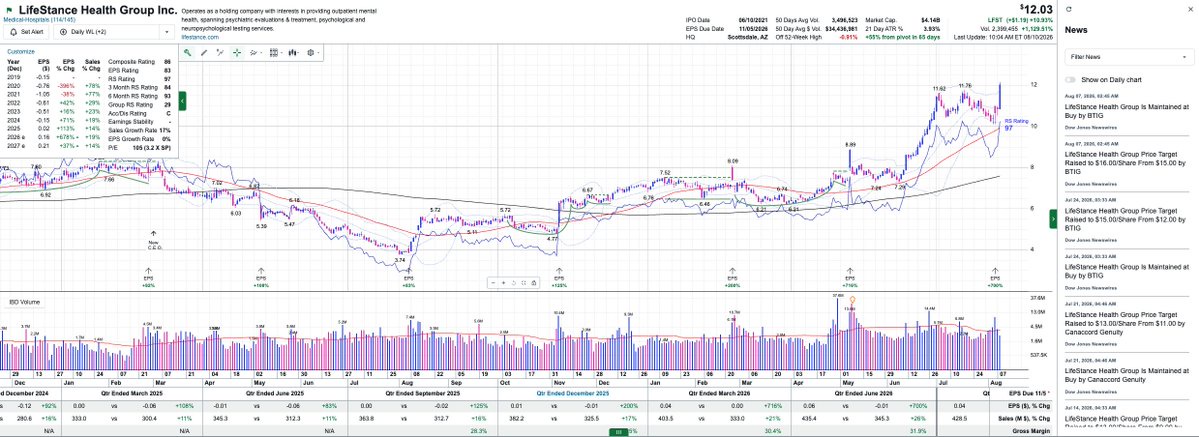Screen dimensions: 1199x437
Task: Open the EPS +83% earnings marker
Action: point(408,276)
